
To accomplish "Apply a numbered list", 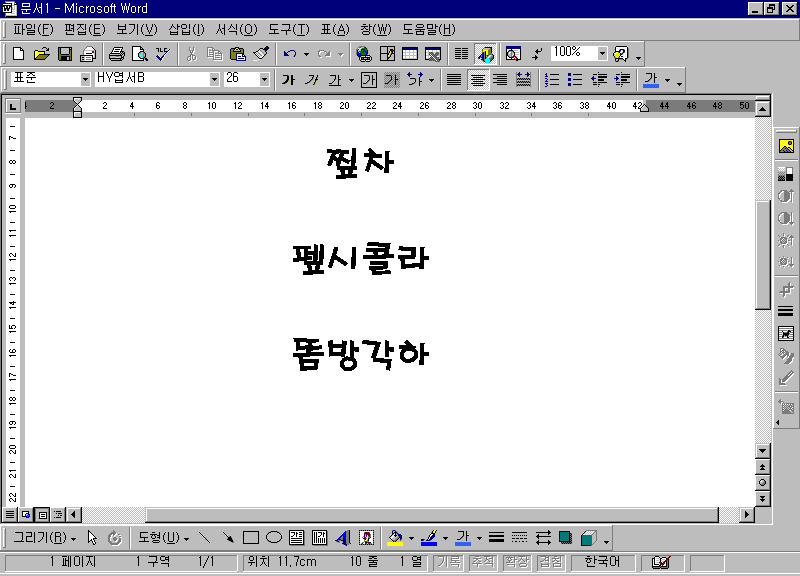I will click(x=552, y=80).
